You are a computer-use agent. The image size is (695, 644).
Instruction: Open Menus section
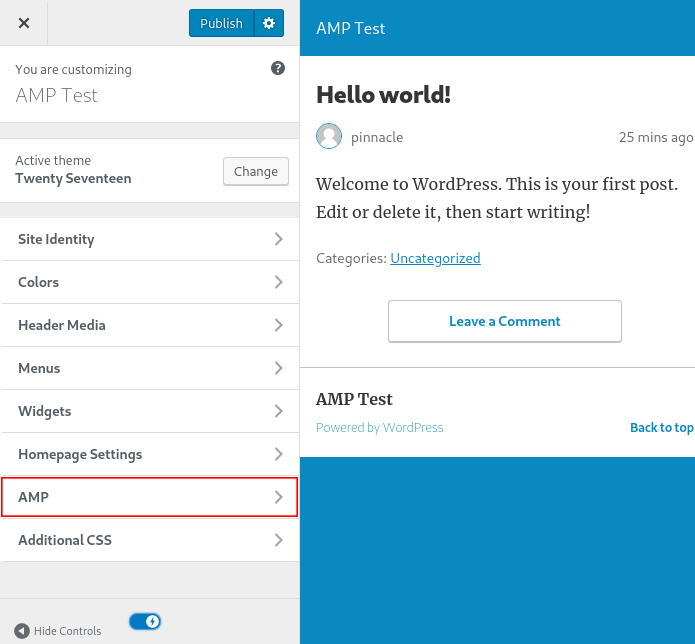150,368
